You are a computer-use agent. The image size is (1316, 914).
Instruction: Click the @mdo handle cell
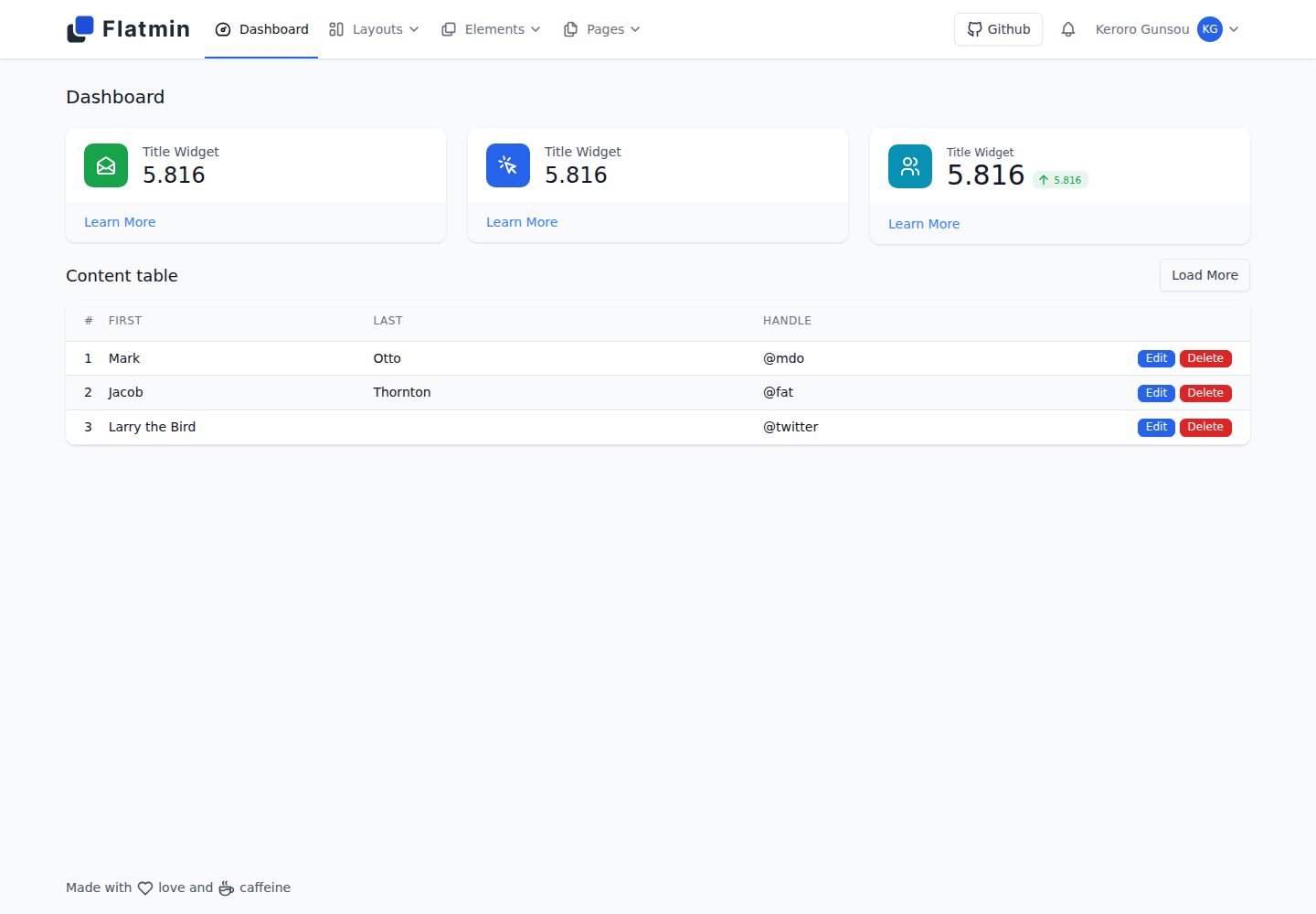[783, 358]
